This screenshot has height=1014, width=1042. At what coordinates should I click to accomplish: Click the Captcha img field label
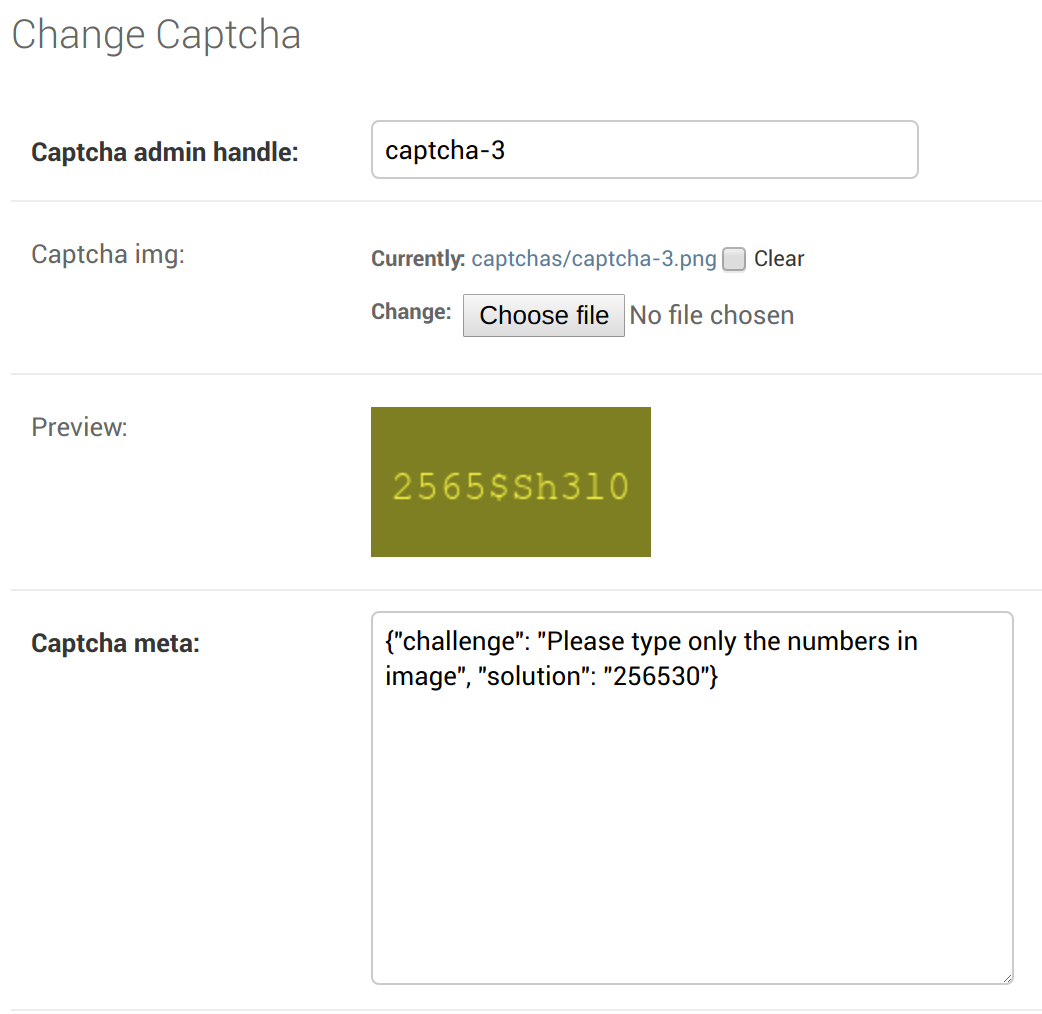point(107,254)
